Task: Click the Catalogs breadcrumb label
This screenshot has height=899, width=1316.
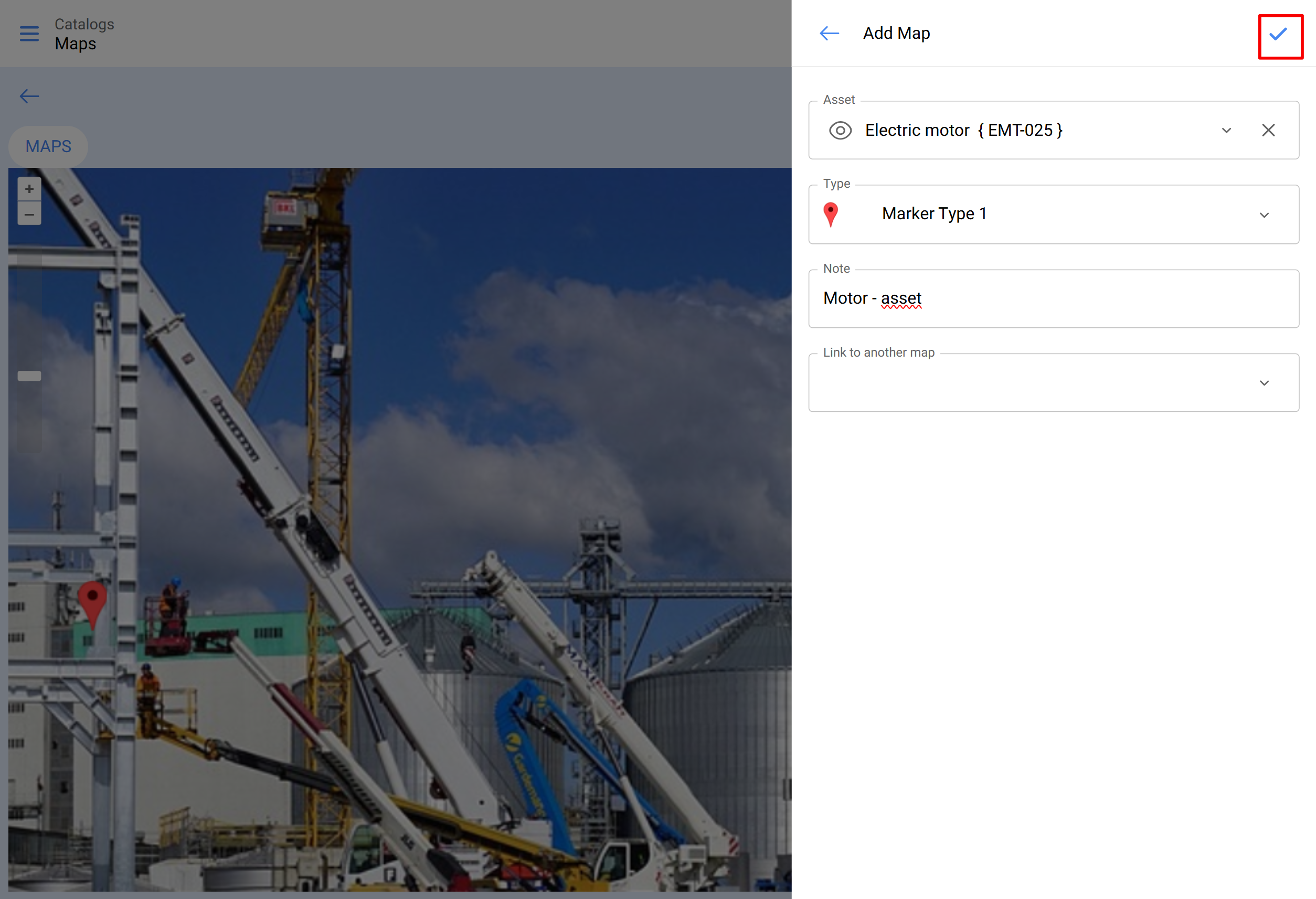Action: (84, 24)
